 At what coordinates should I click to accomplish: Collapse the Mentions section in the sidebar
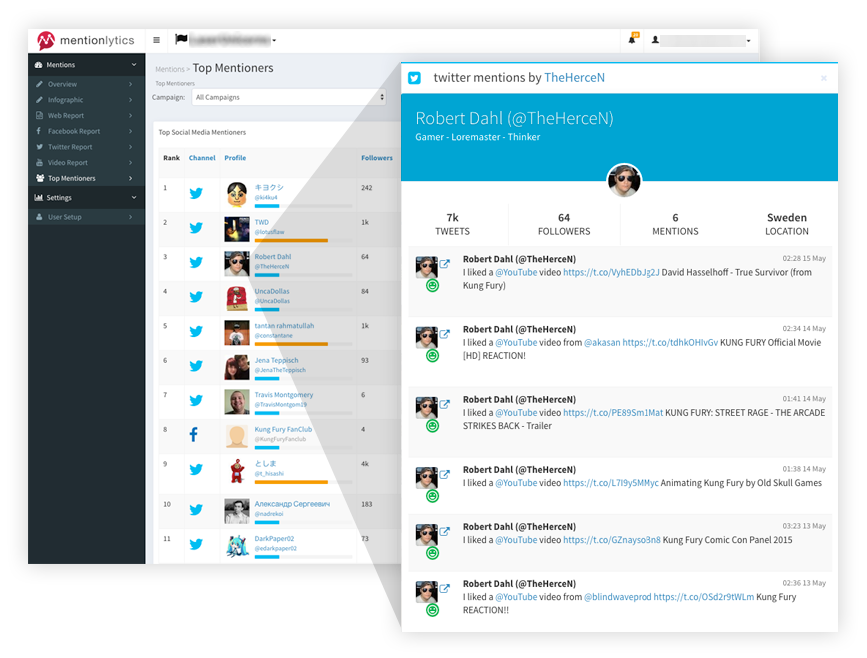(x=133, y=63)
